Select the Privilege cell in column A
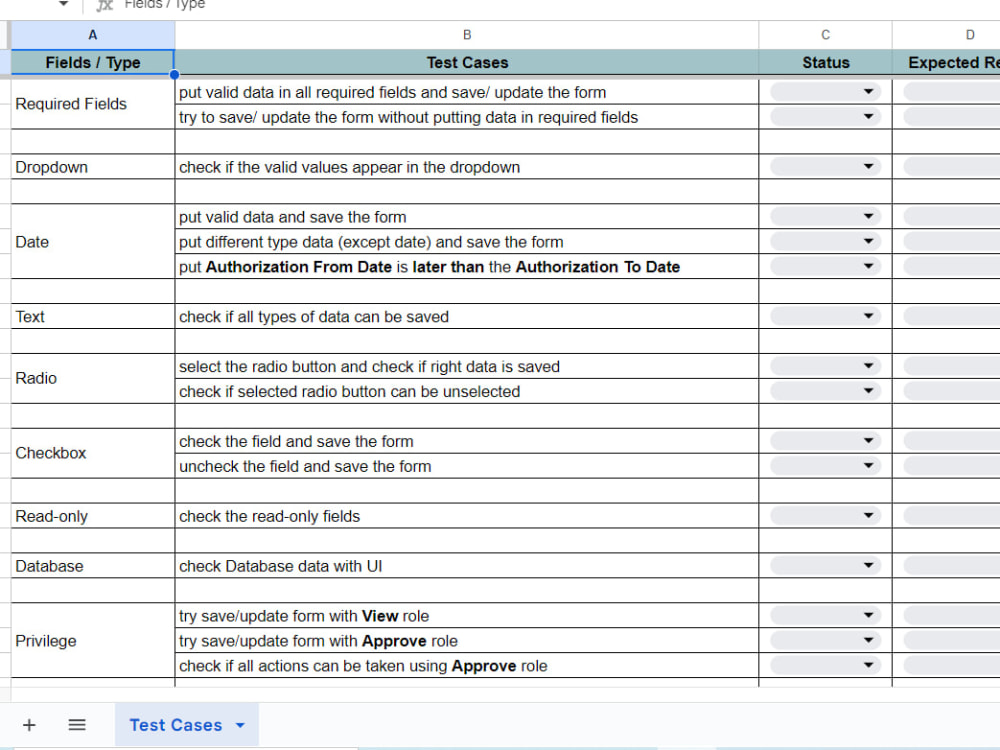This screenshot has height=750, width=1000. 93,641
